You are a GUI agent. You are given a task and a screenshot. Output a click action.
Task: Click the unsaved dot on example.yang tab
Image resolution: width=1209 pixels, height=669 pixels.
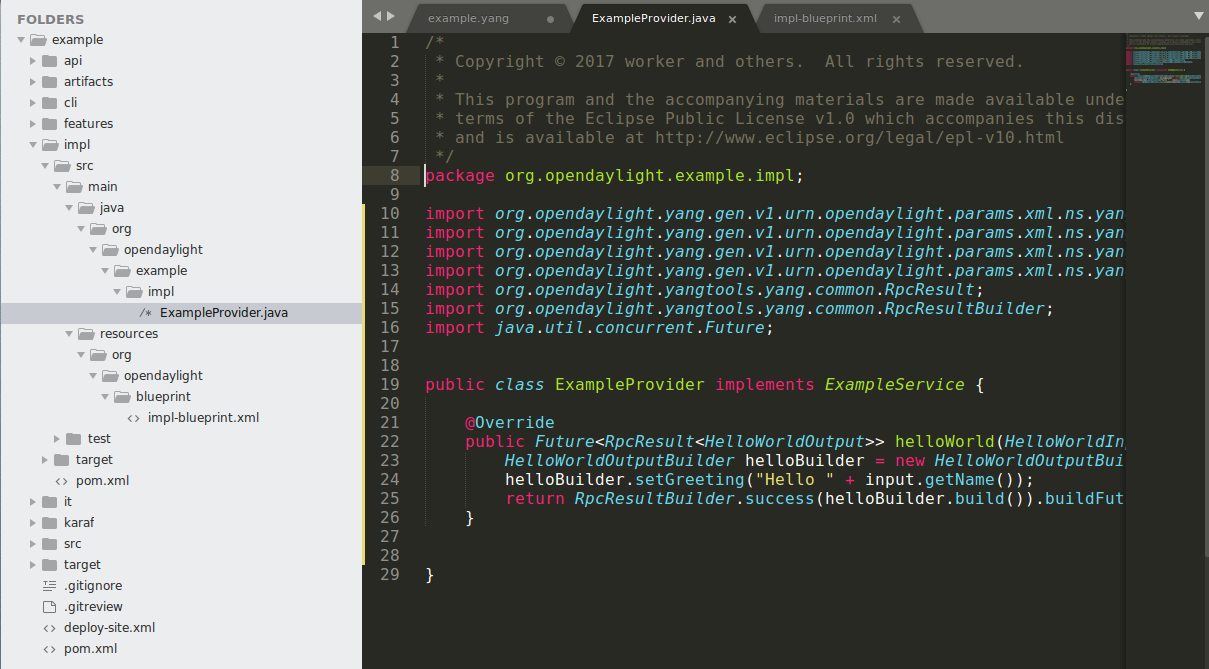click(x=550, y=19)
